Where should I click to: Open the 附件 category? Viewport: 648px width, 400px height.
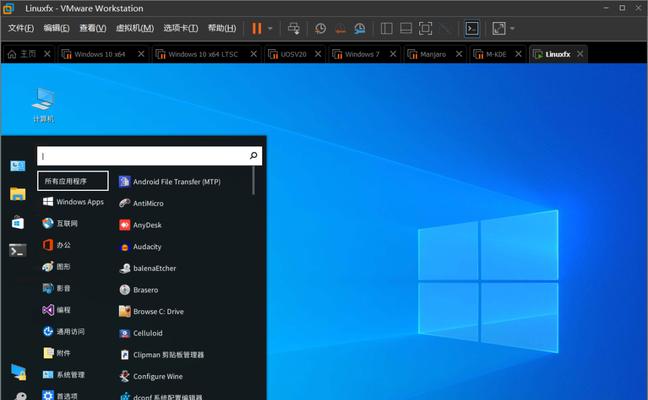(x=57, y=353)
